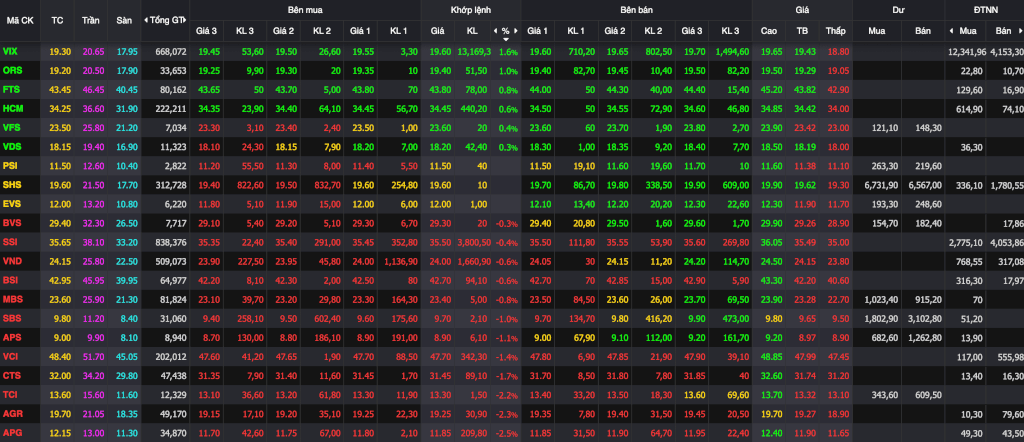Click Dư Mua column header
Image resolution: width=1024 pixels, height=442 pixels.
tap(877, 31)
